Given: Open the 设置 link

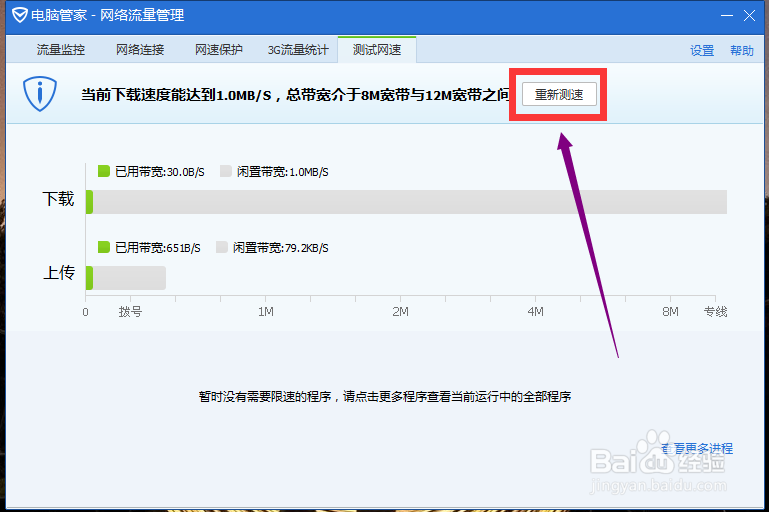Looking at the screenshot, I should [x=702, y=51].
